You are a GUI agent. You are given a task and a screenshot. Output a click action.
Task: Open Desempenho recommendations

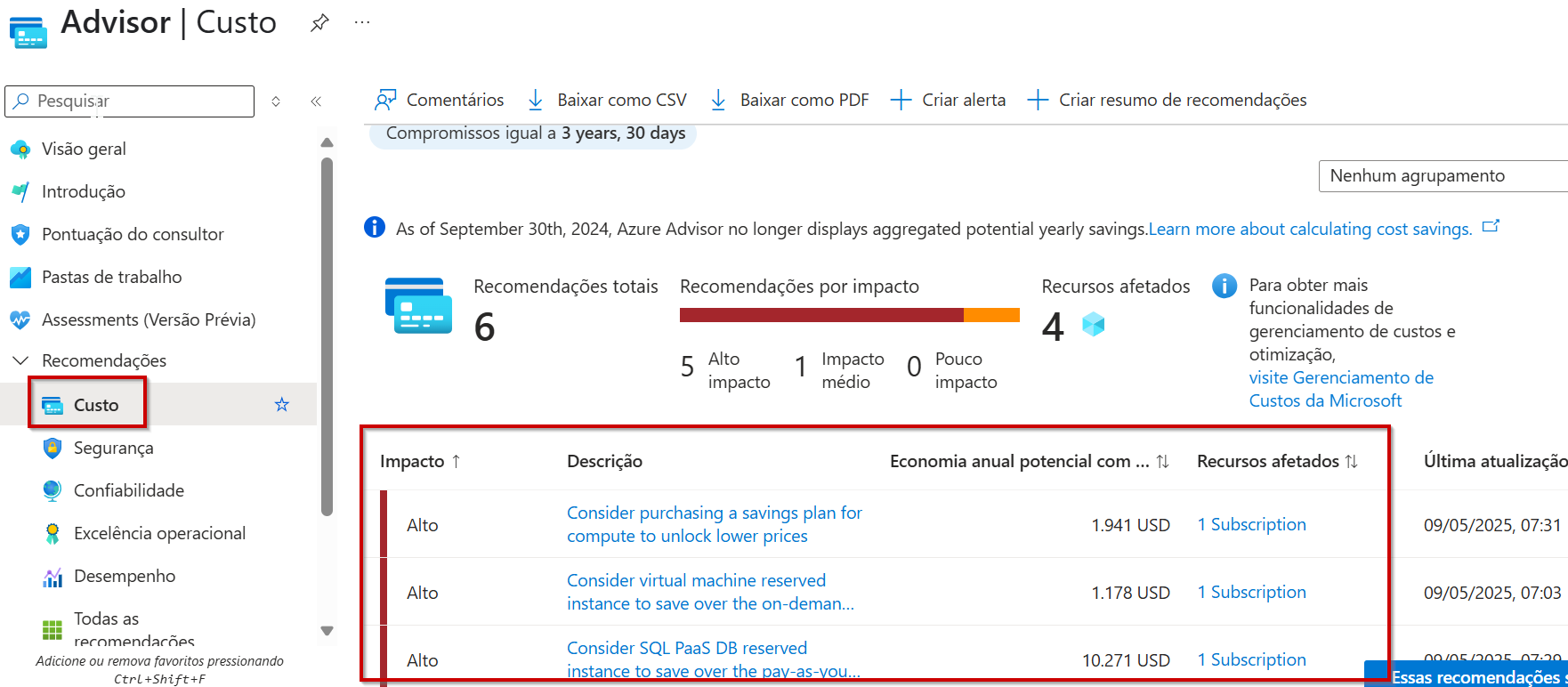(125, 576)
